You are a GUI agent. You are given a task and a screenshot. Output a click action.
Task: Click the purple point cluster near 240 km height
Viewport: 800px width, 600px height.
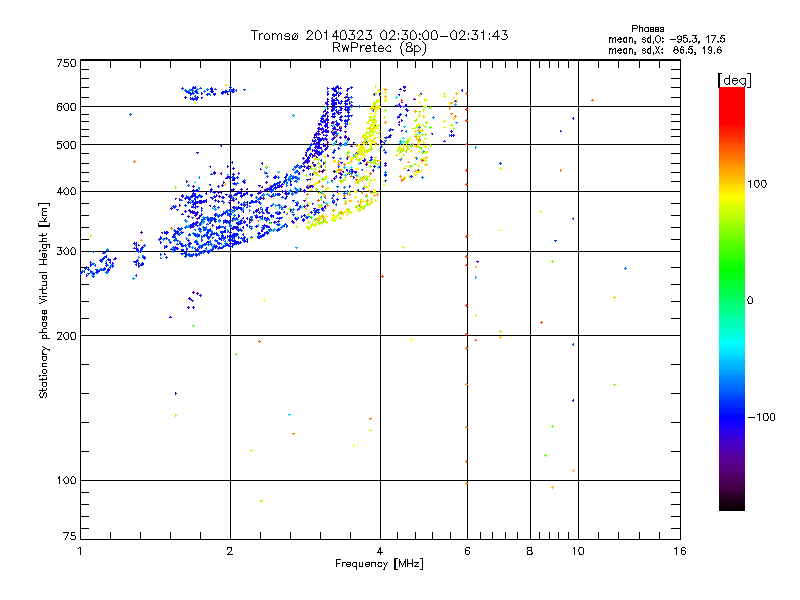pos(194,300)
